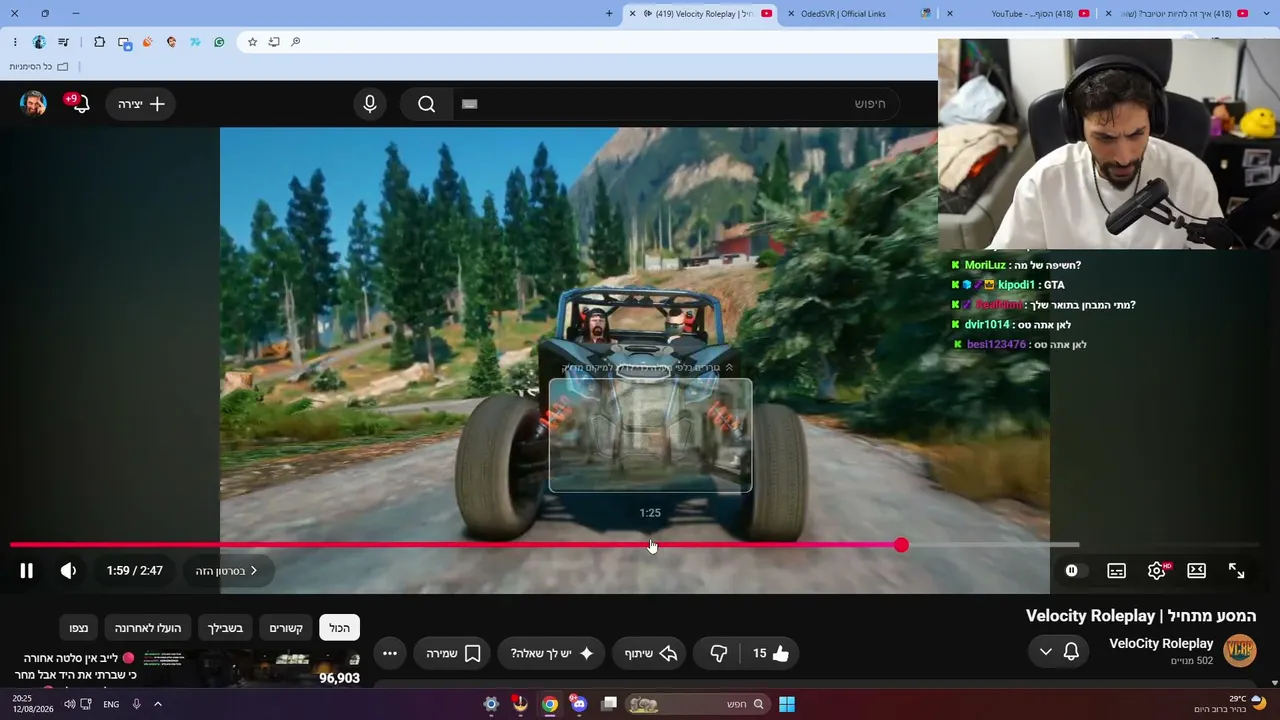1280x720 pixels.
Task: Pause the video with the player pause button
Action: (27, 571)
